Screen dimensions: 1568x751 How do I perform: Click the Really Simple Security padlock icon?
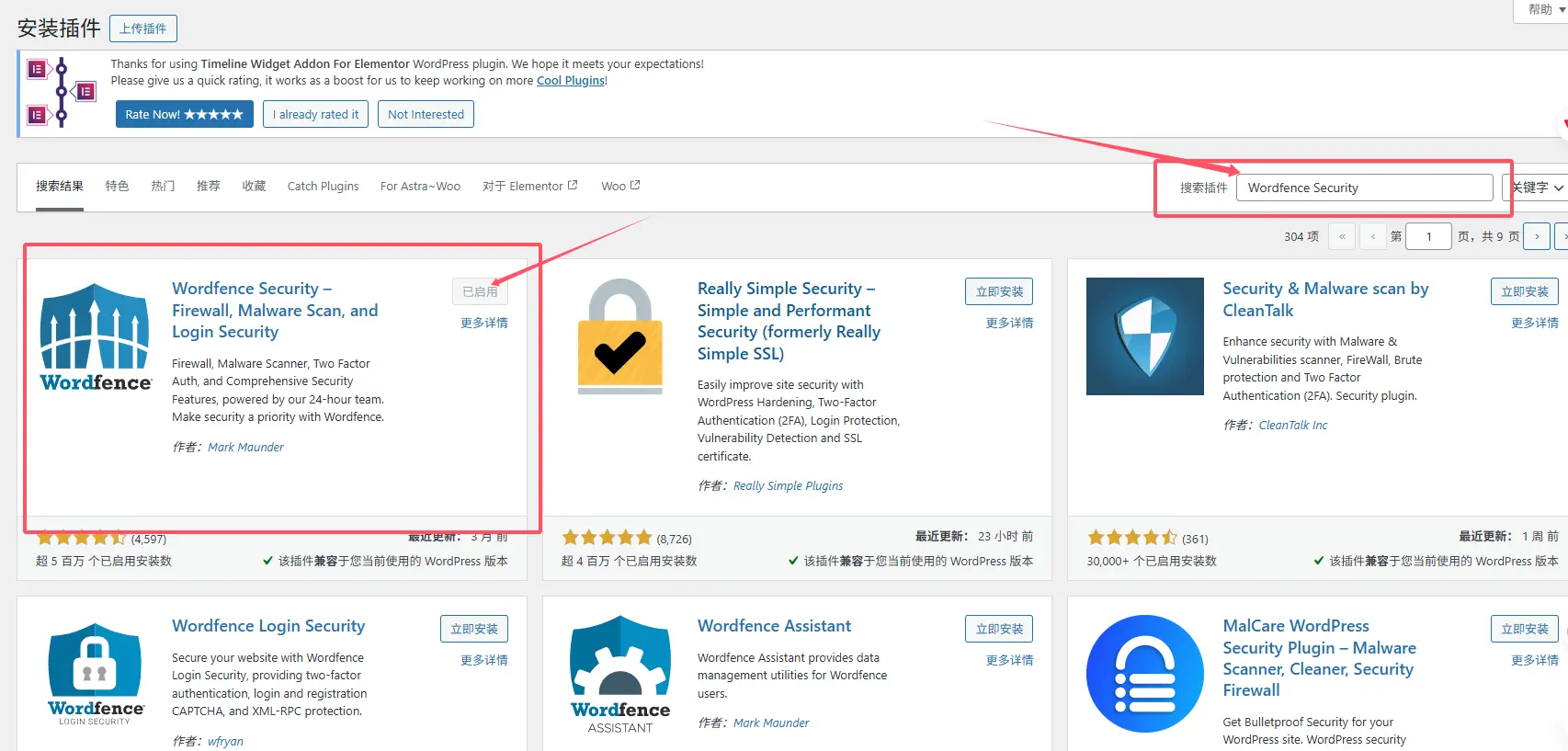pyautogui.click(x=620, y=336)
